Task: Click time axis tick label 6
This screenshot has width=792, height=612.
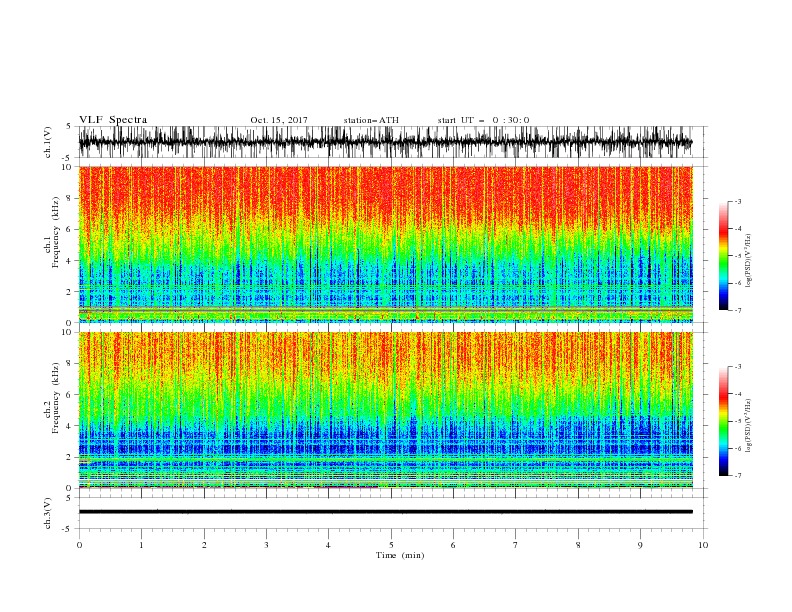Action: (x=453, y=545)
